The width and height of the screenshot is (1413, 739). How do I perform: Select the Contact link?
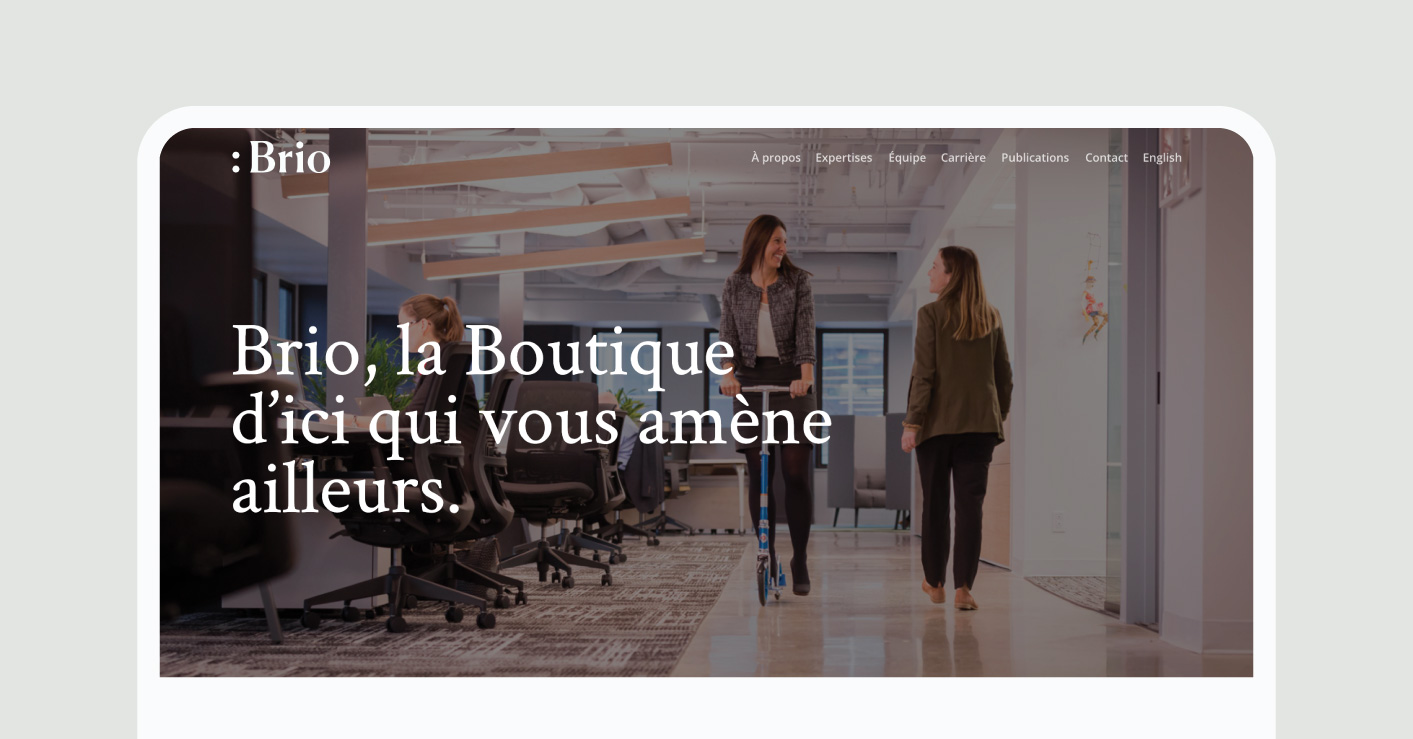tap(1106, 158)
